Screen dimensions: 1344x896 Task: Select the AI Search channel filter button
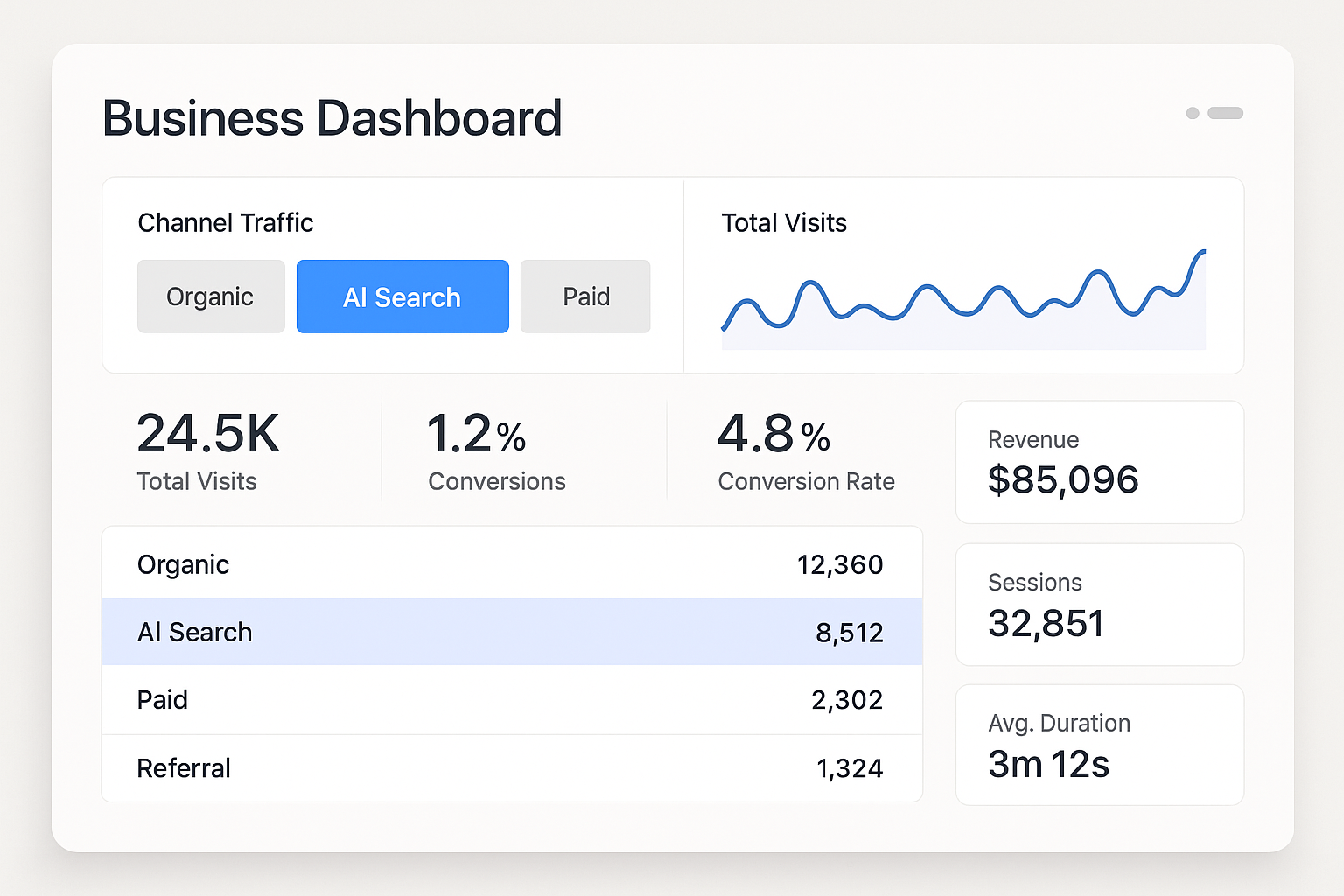(x=402, y=296)
